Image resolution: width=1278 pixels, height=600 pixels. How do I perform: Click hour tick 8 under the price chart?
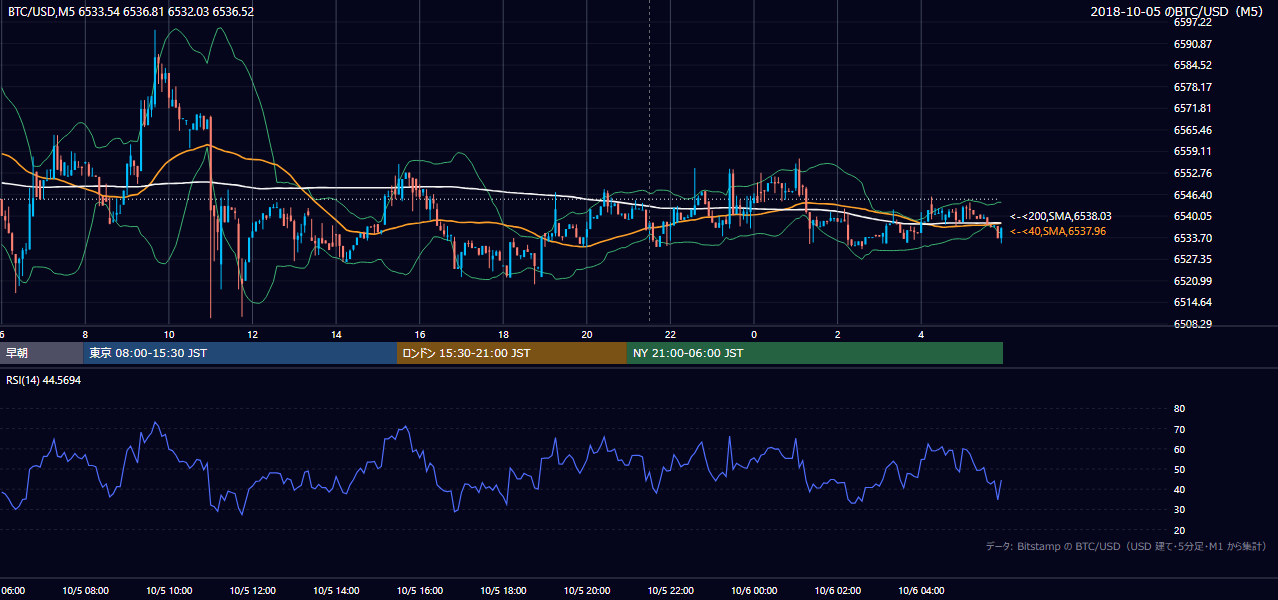coord(85,335)
